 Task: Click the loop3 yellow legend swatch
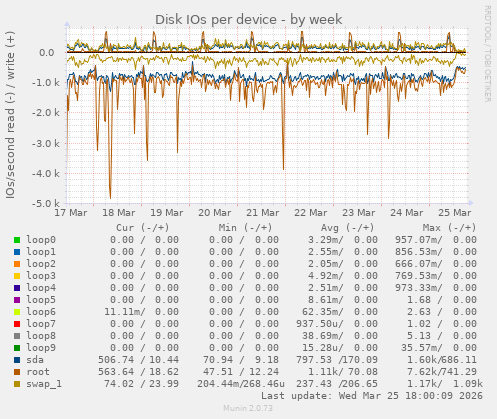click(x=17, y=276)
